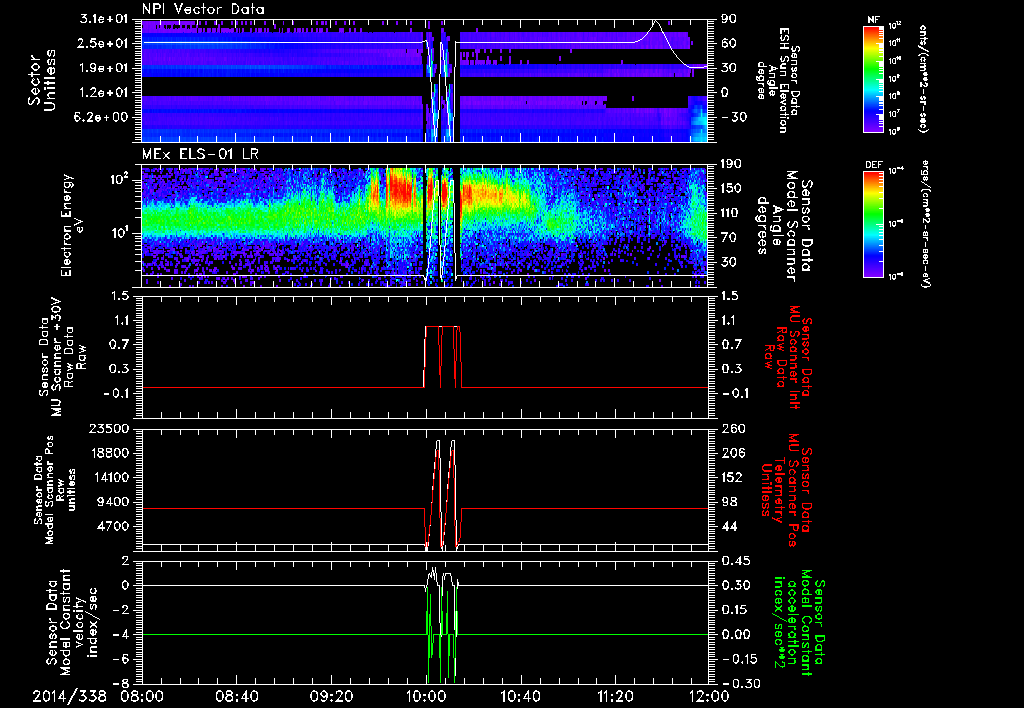This screenshot has width=1024, height=708.
Task: Click the 3.1e+01 sector tick value
Action: (105, 19)
